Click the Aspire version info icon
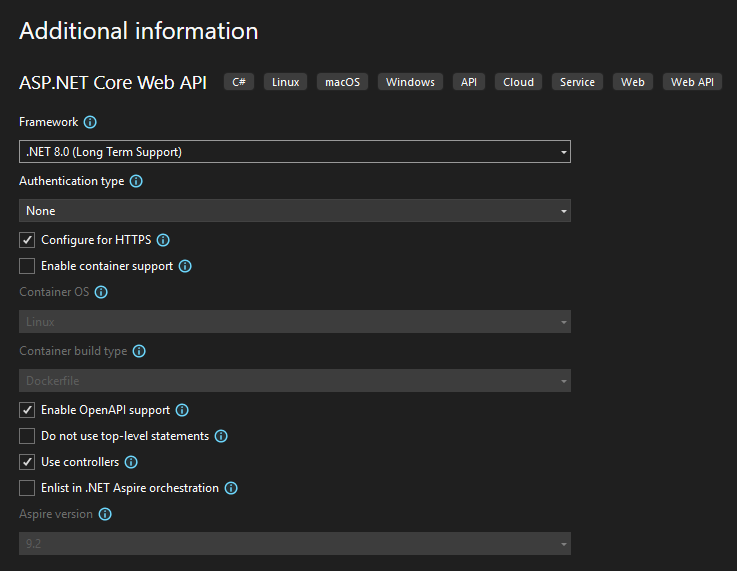The width and height of the screenshot is (737, 571). click(x=105, y=514)
